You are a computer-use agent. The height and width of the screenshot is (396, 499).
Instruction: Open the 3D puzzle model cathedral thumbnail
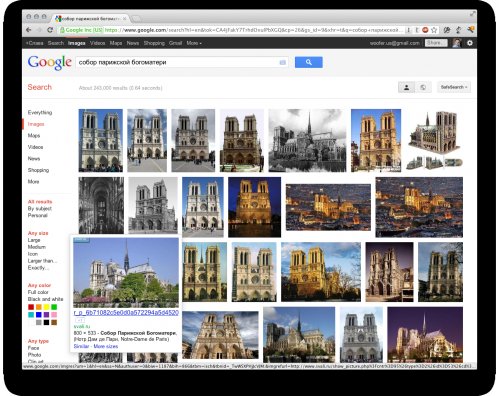pos(434,140)
